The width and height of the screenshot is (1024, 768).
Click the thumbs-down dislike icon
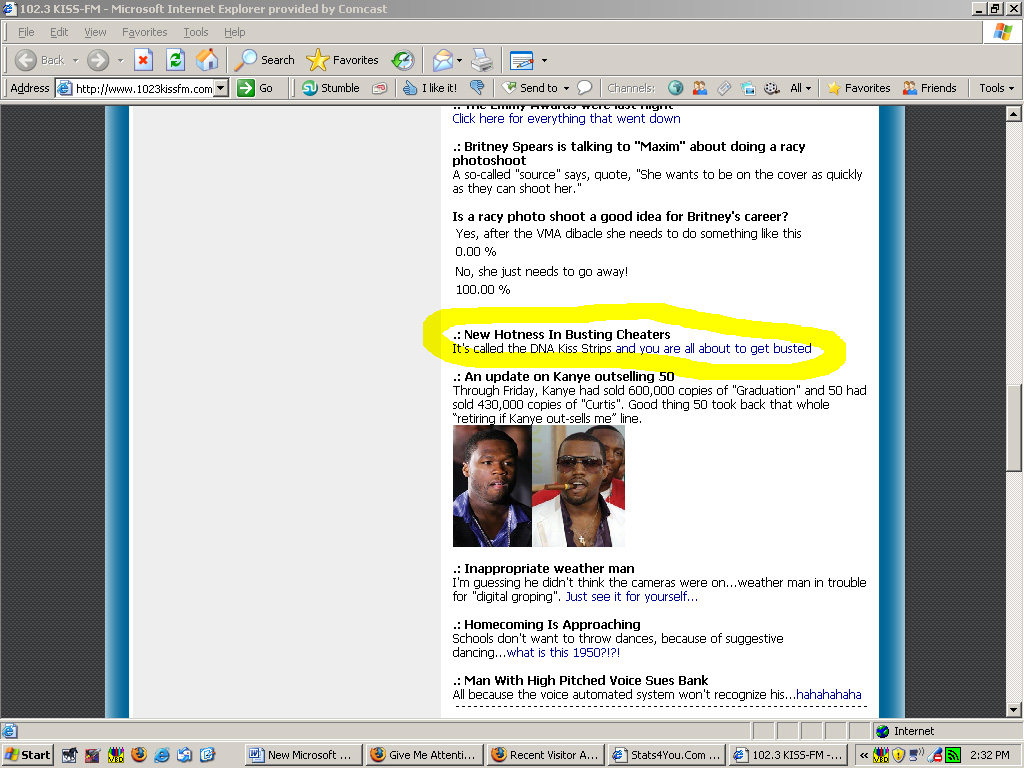477,88
